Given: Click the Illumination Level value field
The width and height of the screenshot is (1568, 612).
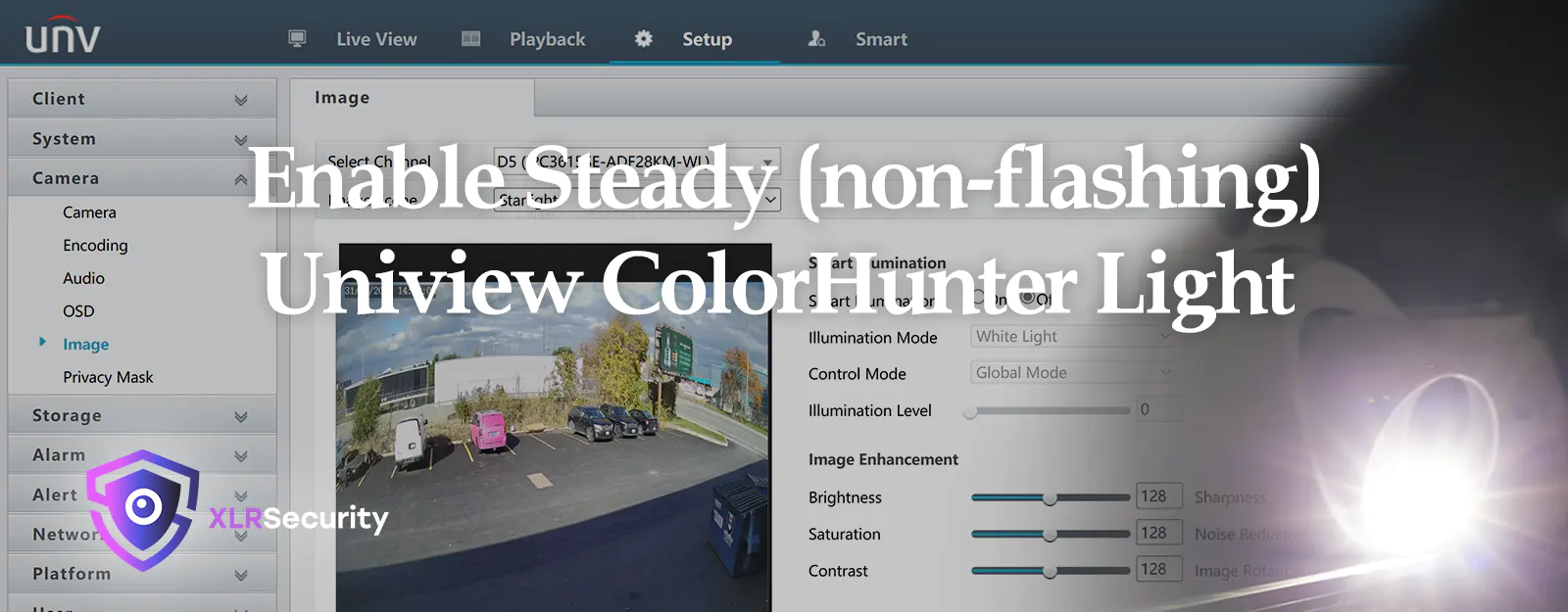Looking at the screenshot, I should pos(1159,409).
